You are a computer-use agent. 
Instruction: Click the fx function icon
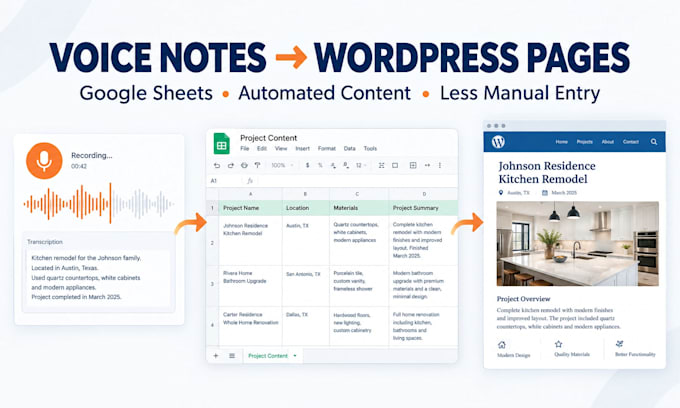point(250,181)
